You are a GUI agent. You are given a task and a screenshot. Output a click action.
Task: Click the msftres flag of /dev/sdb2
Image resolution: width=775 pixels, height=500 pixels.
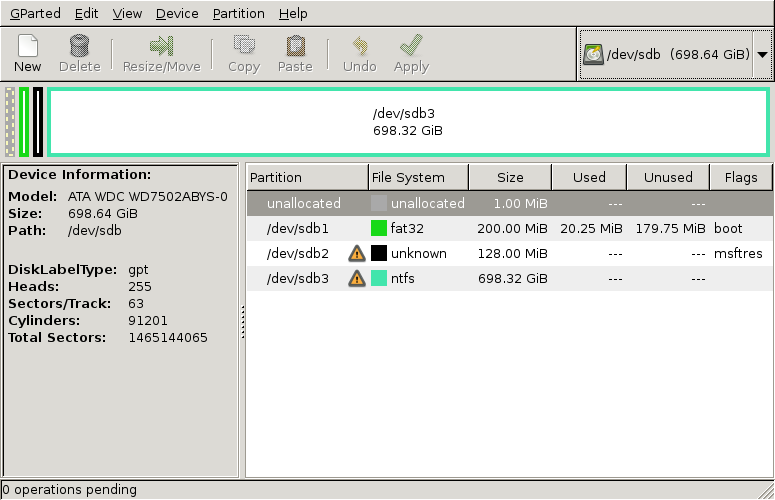738,253
